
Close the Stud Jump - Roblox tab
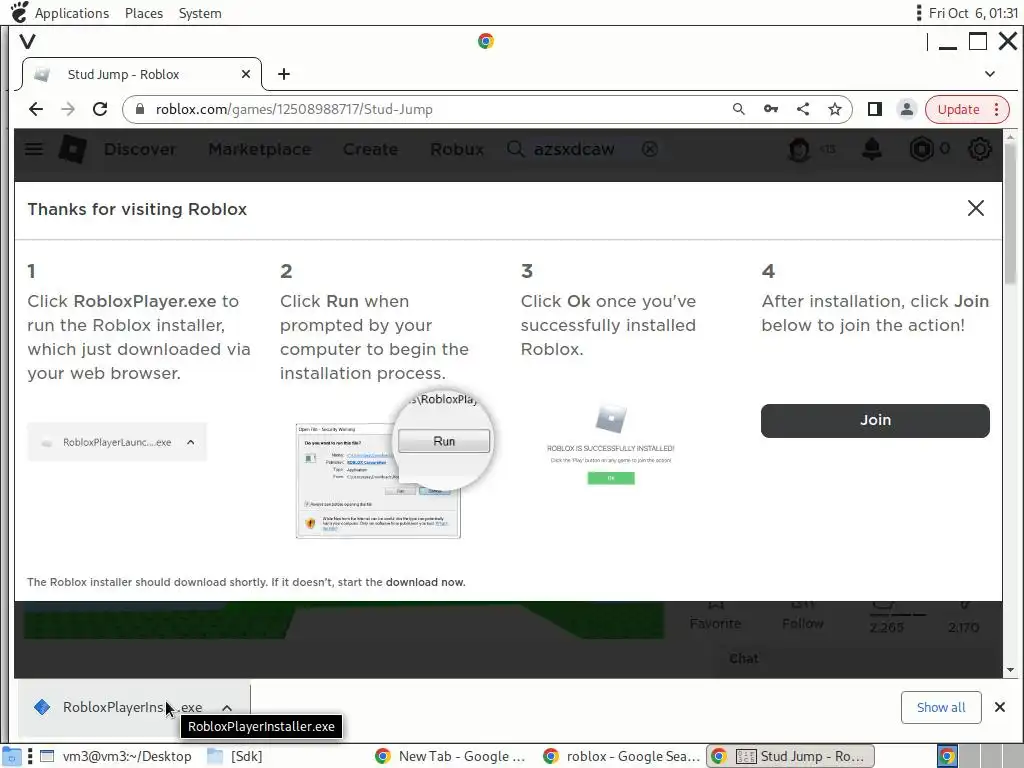[x=246, y=74]
